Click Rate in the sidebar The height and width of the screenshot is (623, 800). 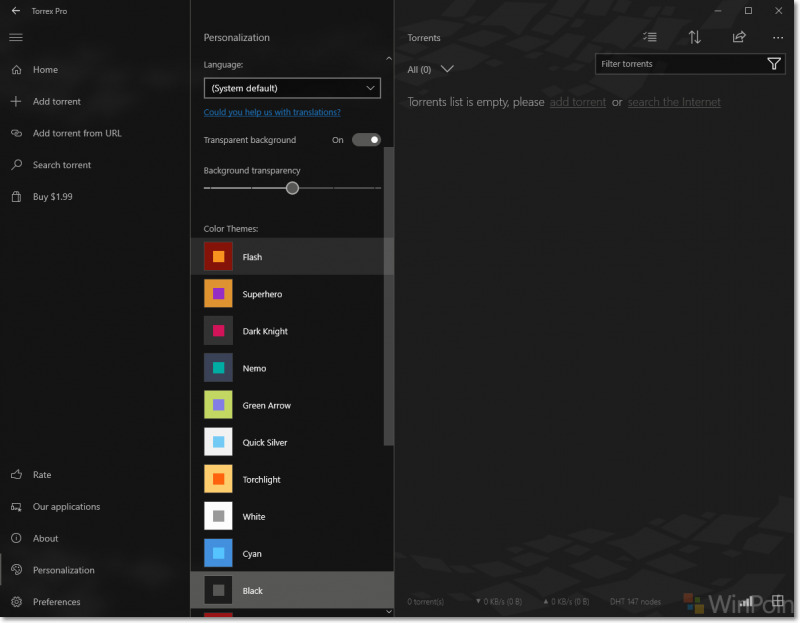pos(42,475)
